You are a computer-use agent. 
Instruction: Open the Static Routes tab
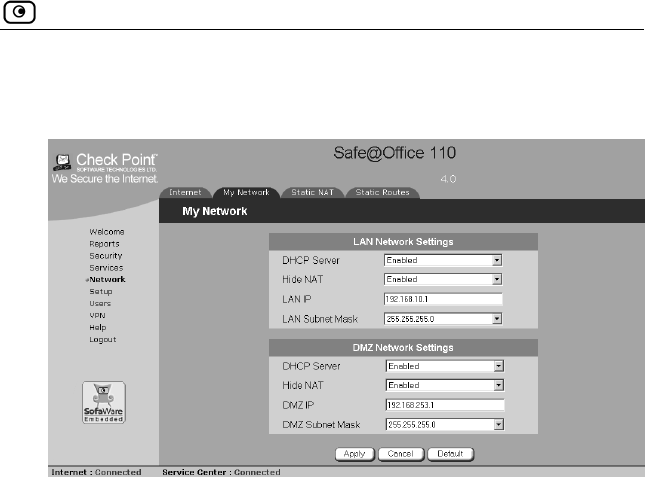382,192
